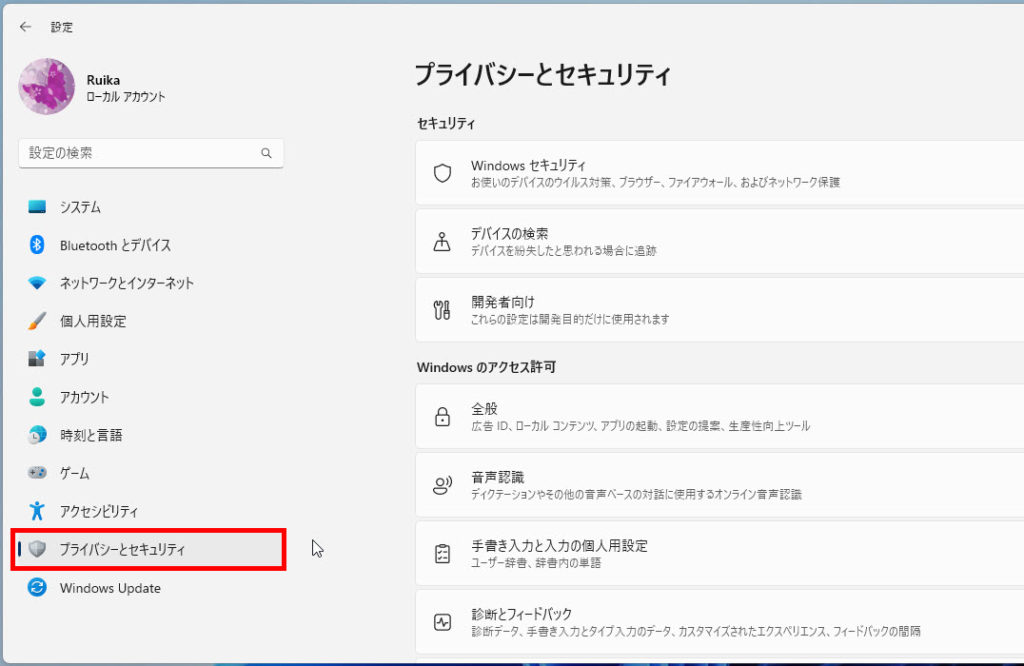Image resolution: width=1024 pixels, height=666 pixels.
Task: Open アプリ settings category
Action: coord(74,359)
